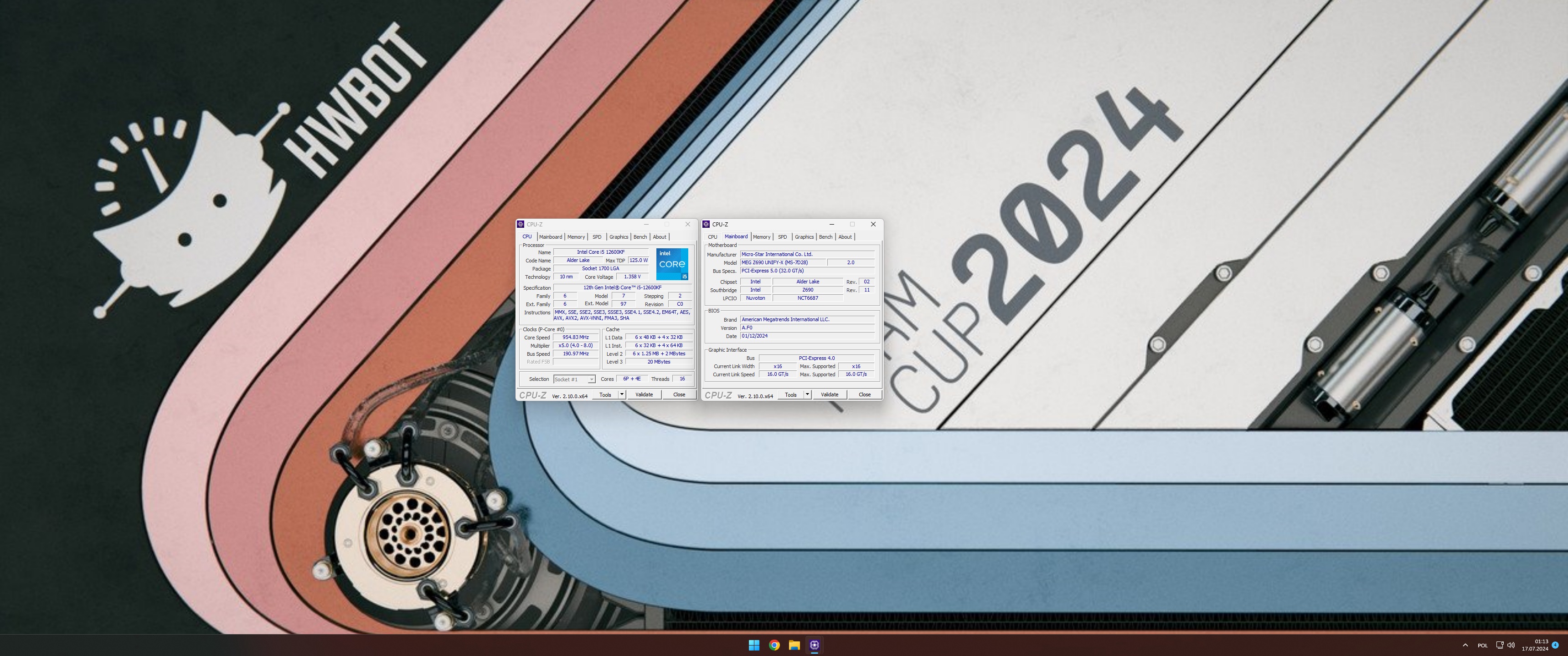Click the Threads value '16'
Viewport: 1568px width, 656px height.
tap(682, 379)
